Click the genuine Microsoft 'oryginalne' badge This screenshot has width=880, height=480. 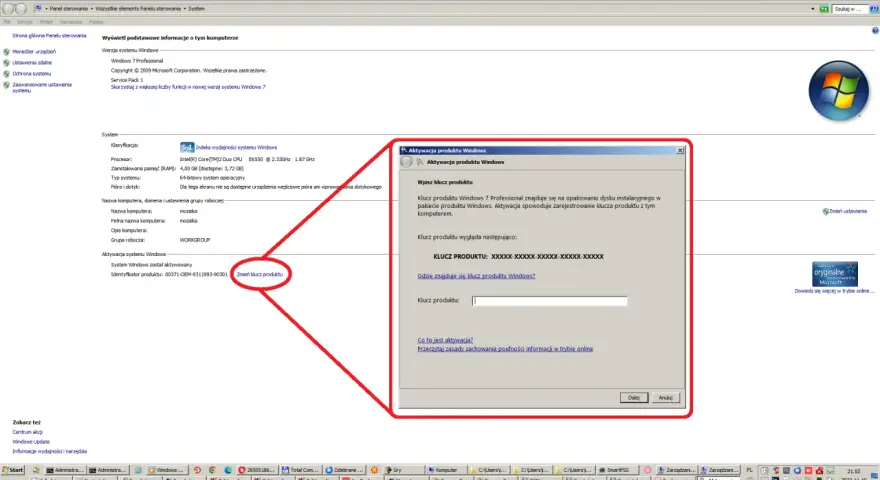click(x=835, y=274)
